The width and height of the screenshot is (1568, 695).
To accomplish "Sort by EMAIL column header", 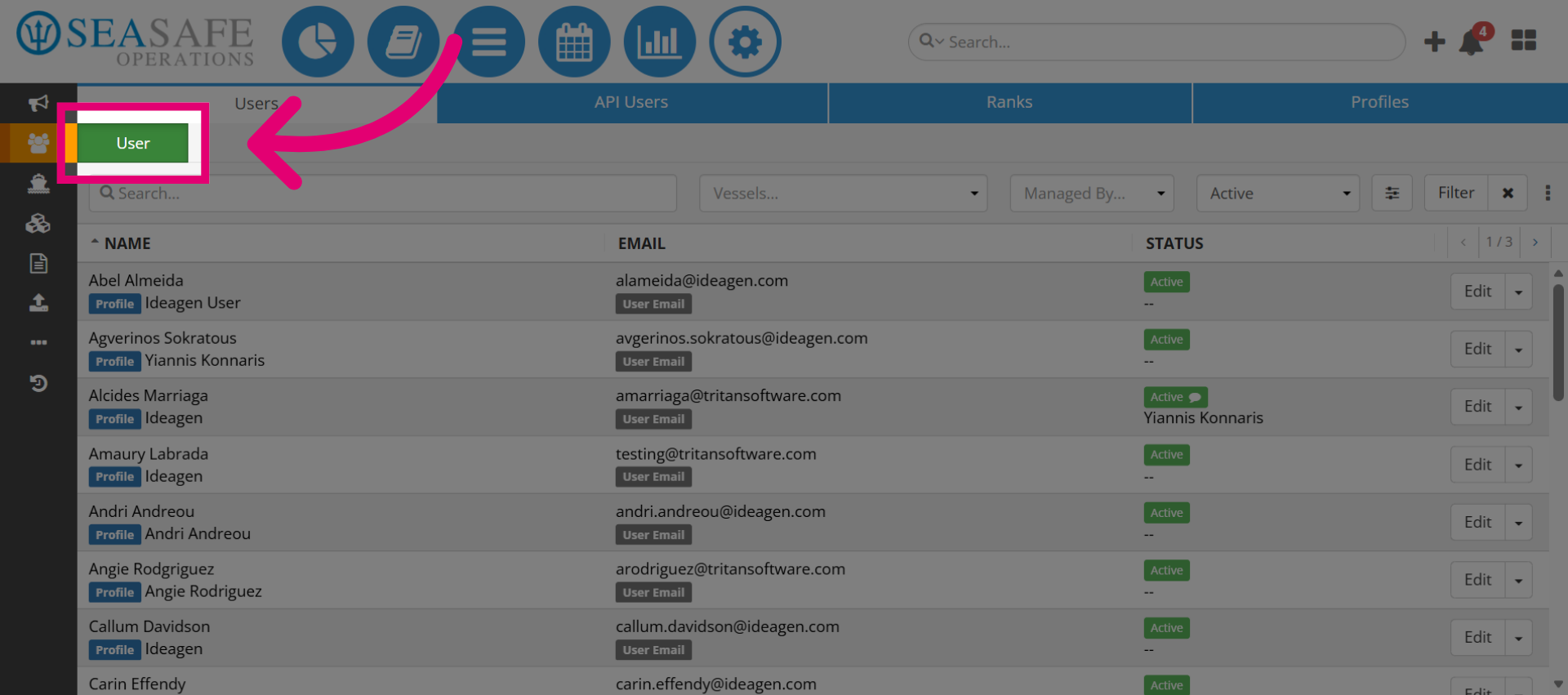I will 642,243.
